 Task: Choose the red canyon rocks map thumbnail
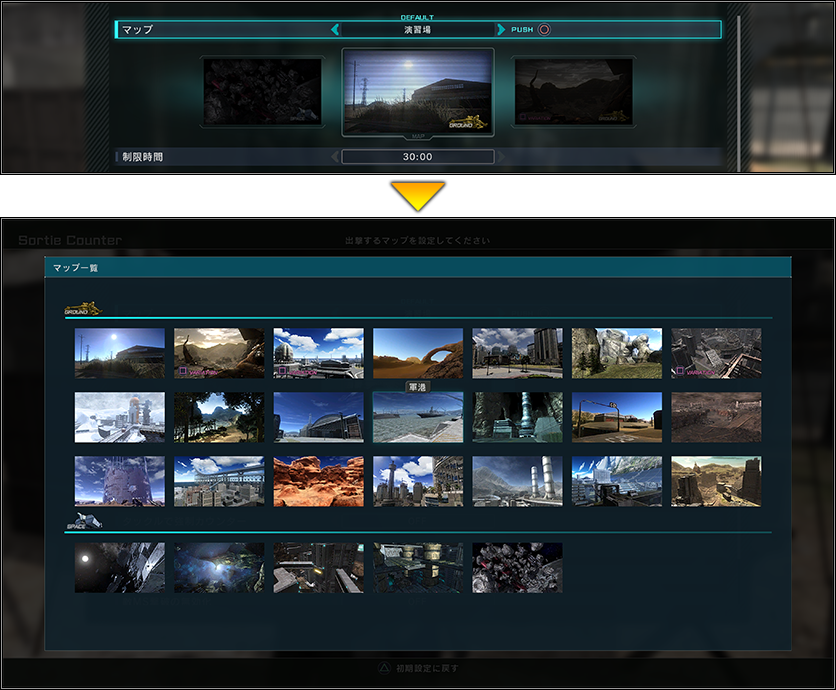319,481
